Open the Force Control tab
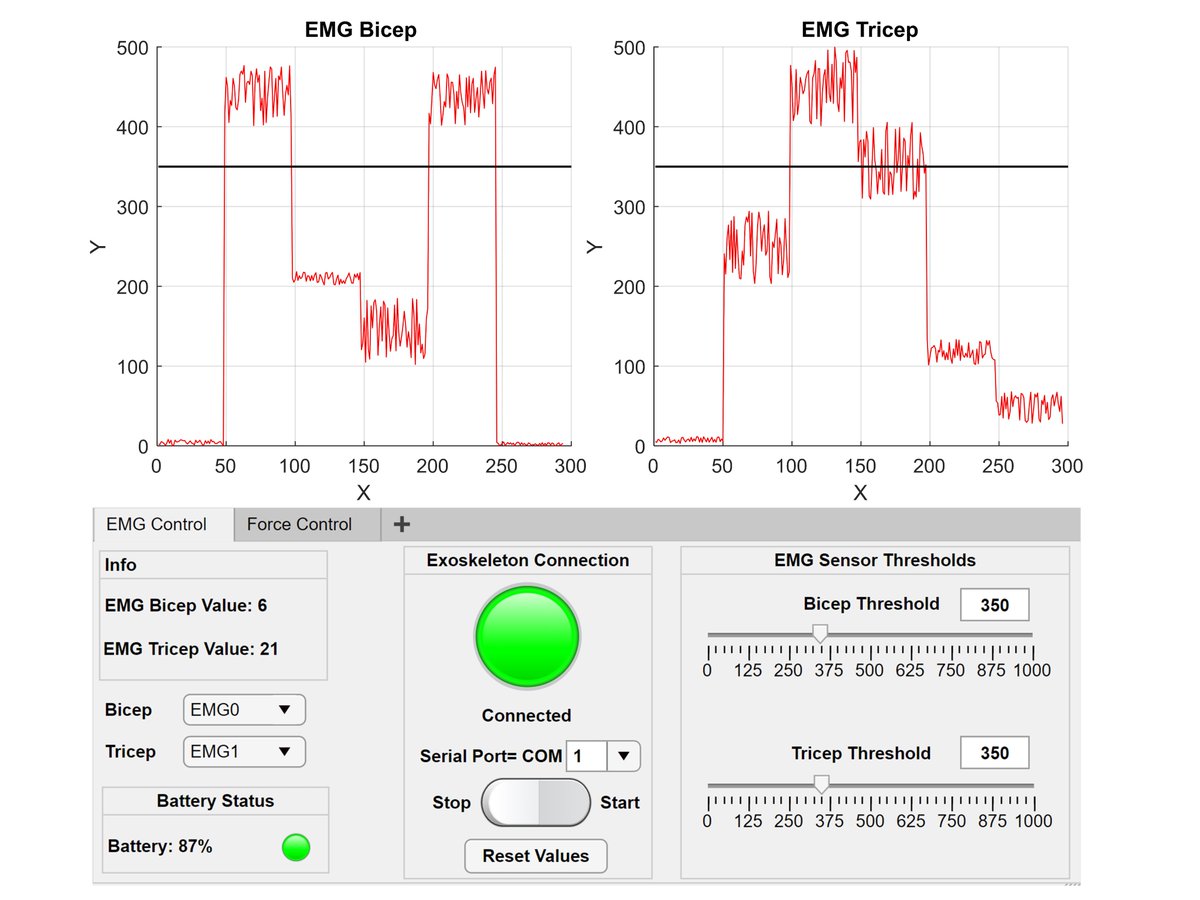This screenshot has height=900, width=1200. pos(307,525)
